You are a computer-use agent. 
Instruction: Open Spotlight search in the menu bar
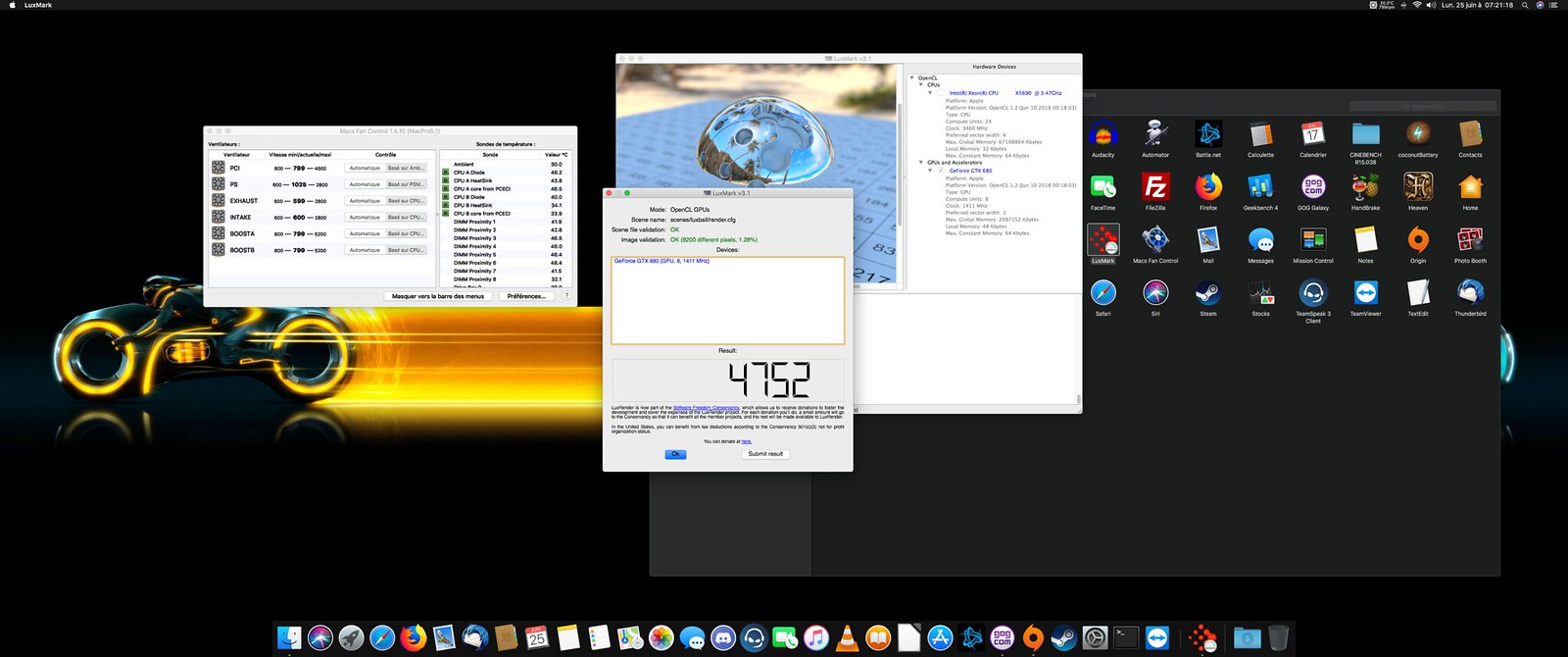coord(1525,5)
